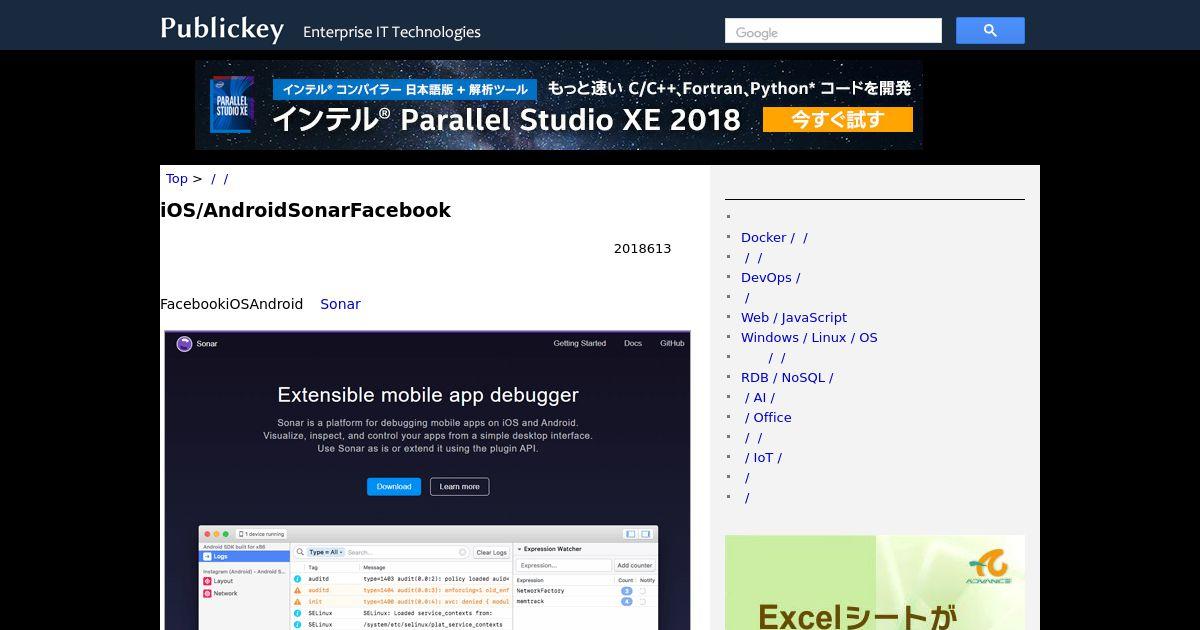The width and height of the screenshot is (1200, 630).
Task: Open the Sonar website screenshot image
Action: pyautogui.click(x=427, y=480)
